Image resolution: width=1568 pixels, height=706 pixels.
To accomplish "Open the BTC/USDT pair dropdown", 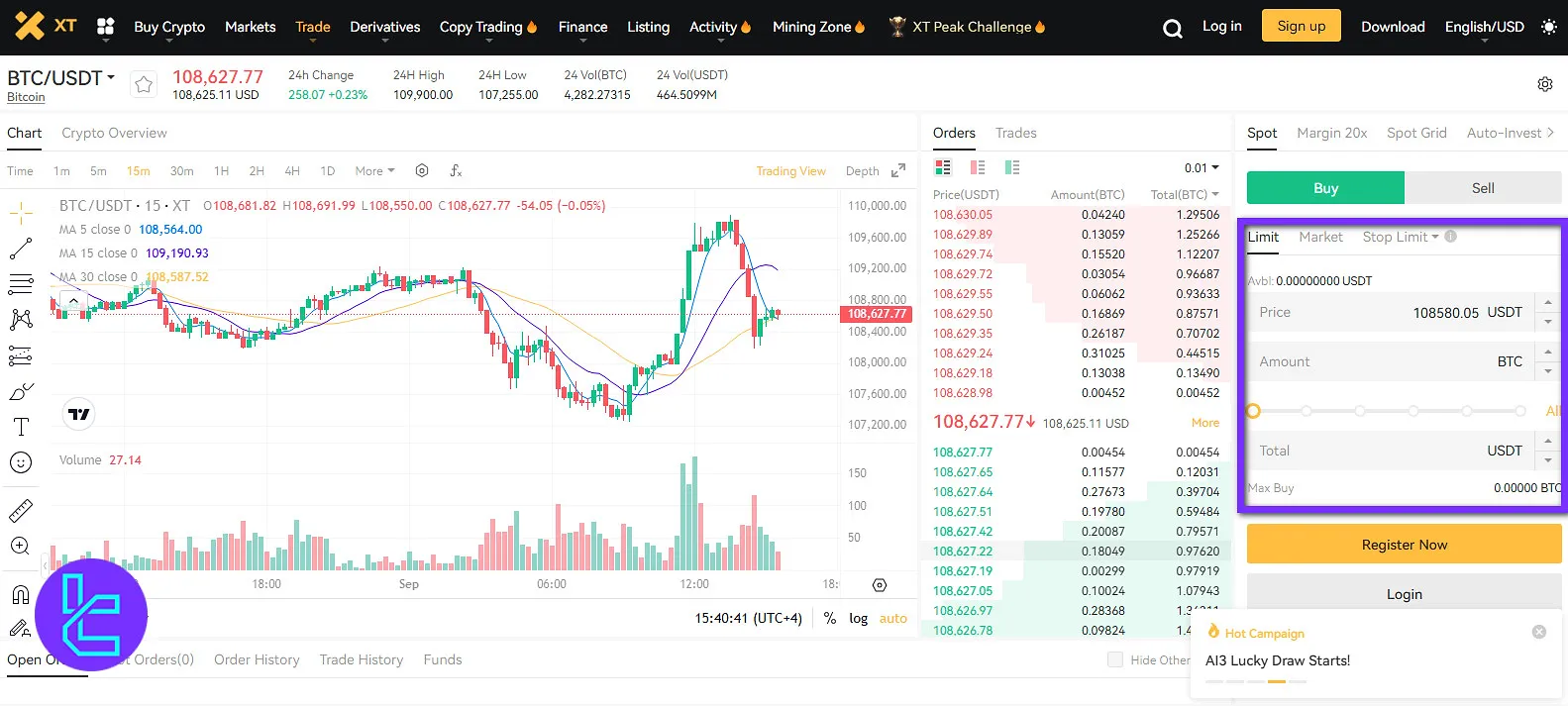I will [60, 77].
